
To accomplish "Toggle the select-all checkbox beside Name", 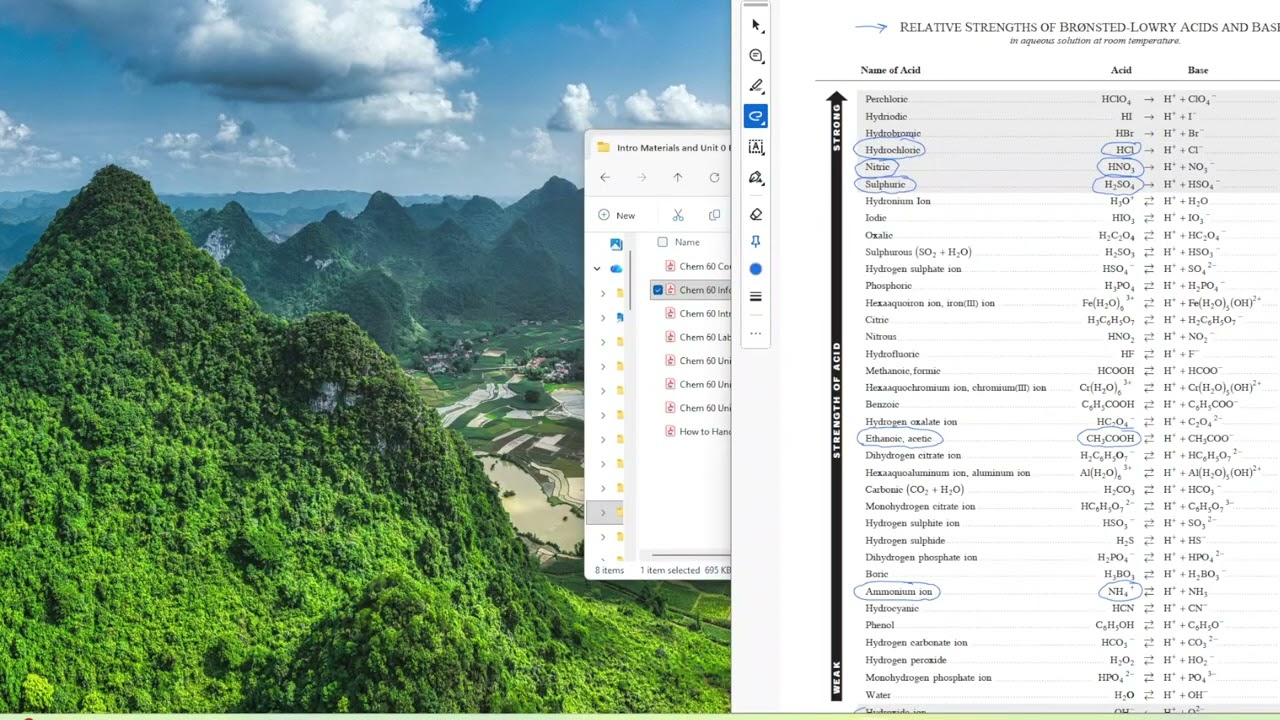I will (x=662, y=242).
